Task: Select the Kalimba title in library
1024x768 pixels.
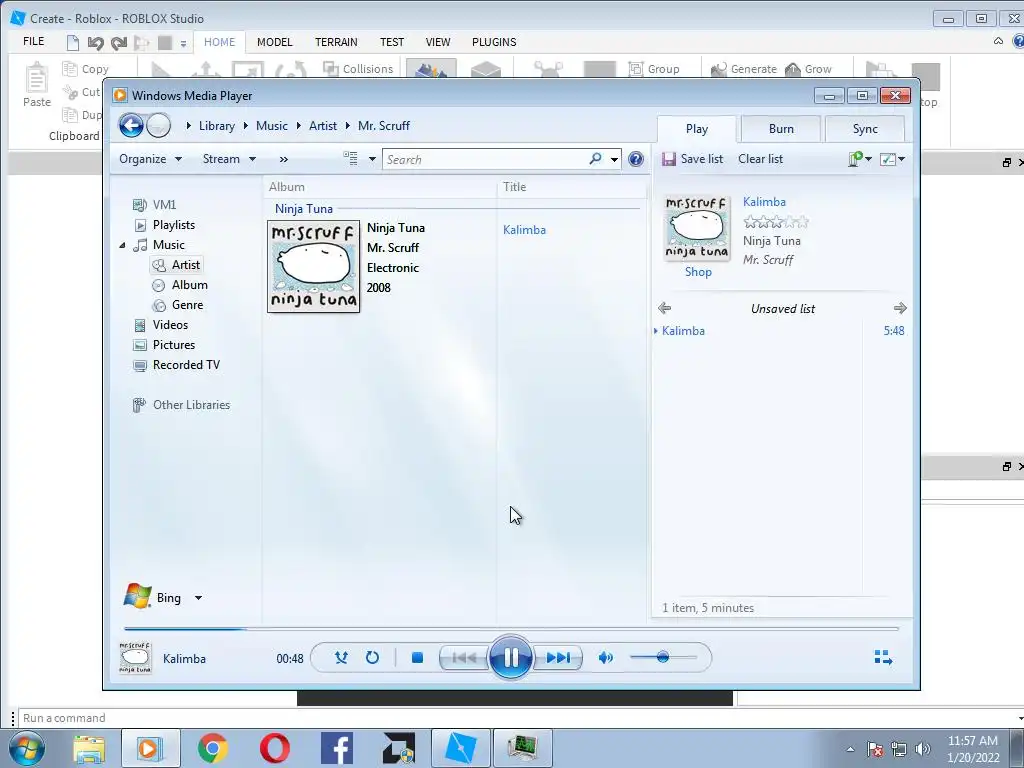Action: point(524,230)
